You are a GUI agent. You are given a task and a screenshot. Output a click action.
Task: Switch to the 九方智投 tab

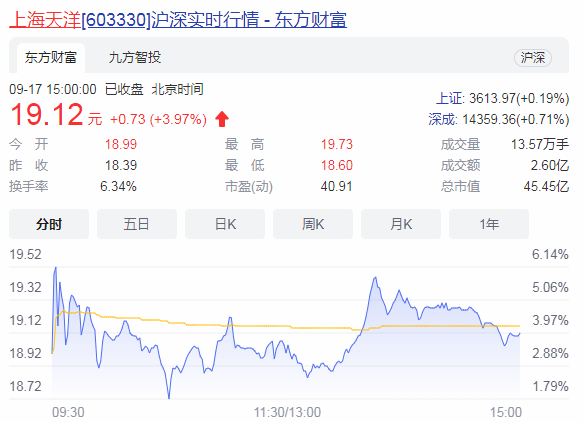pyautogui.click(x=135, y=58)
